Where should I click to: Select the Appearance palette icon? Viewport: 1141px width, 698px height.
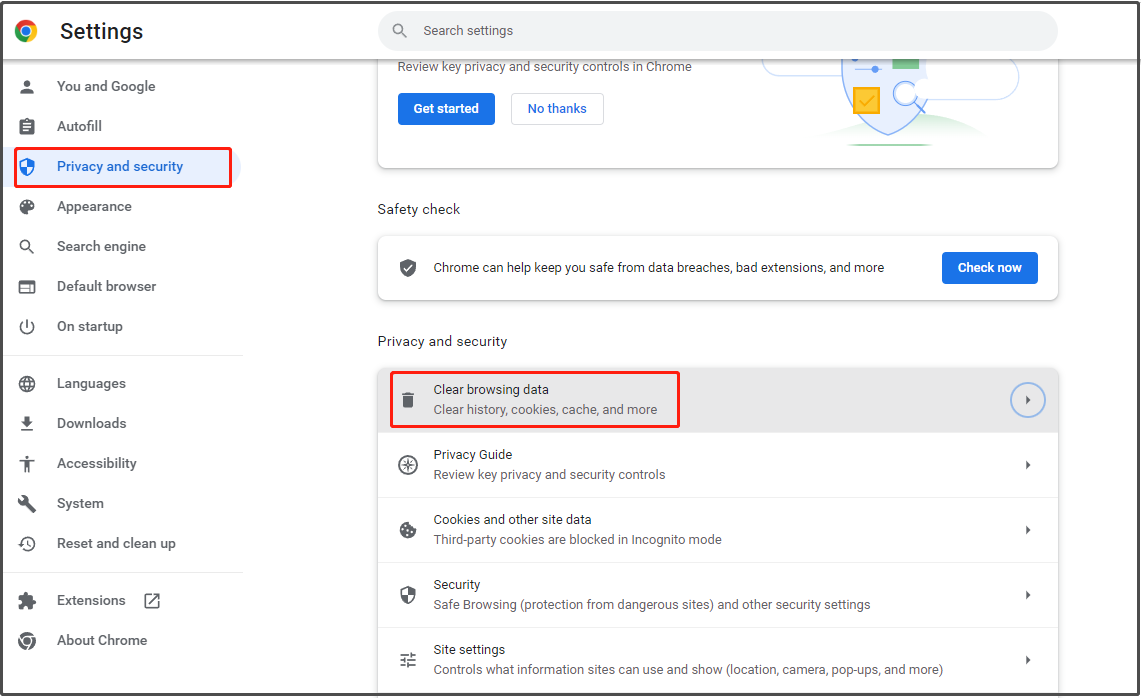(x=26, y=206)
